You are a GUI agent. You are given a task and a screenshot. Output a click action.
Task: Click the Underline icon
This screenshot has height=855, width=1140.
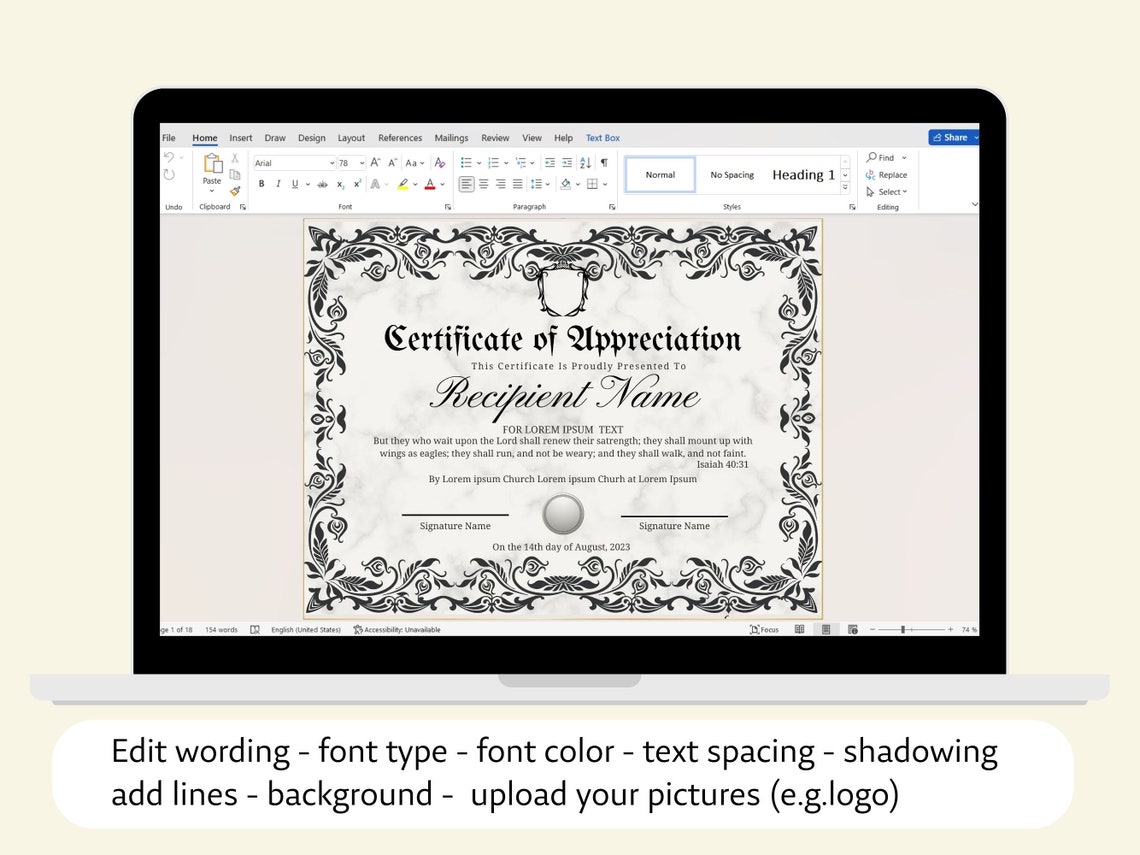click(293, 183)
